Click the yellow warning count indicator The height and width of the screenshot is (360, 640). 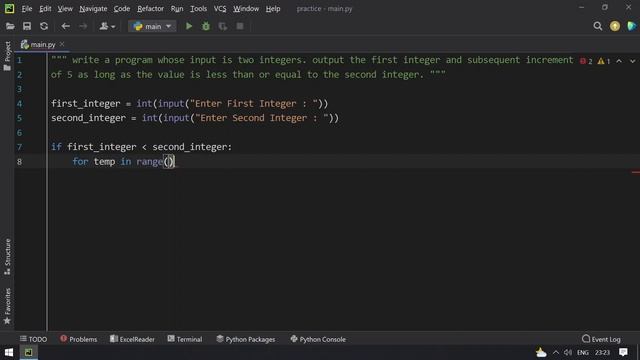click(x=604, y=61)
